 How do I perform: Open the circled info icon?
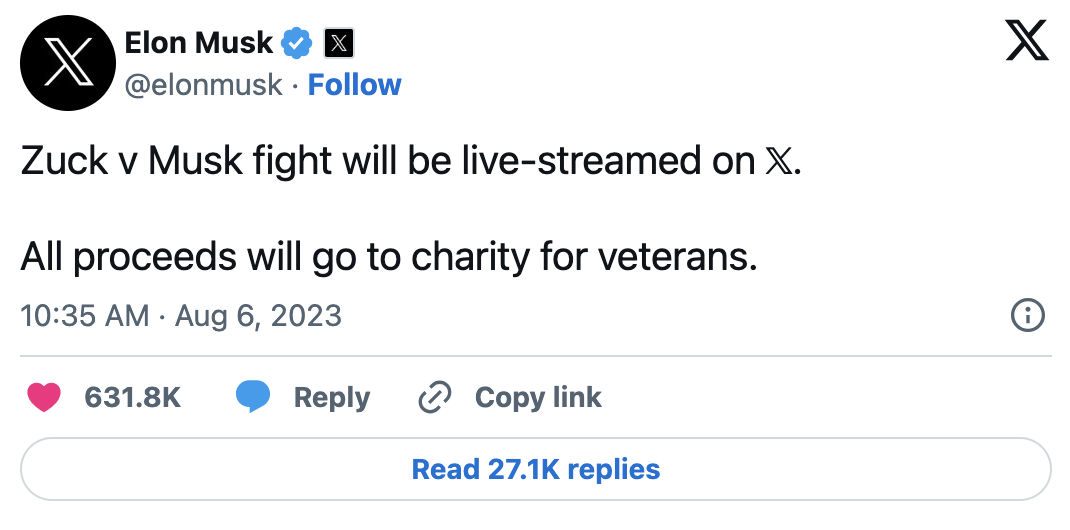pyautogui.click(x=1027, y=316)
